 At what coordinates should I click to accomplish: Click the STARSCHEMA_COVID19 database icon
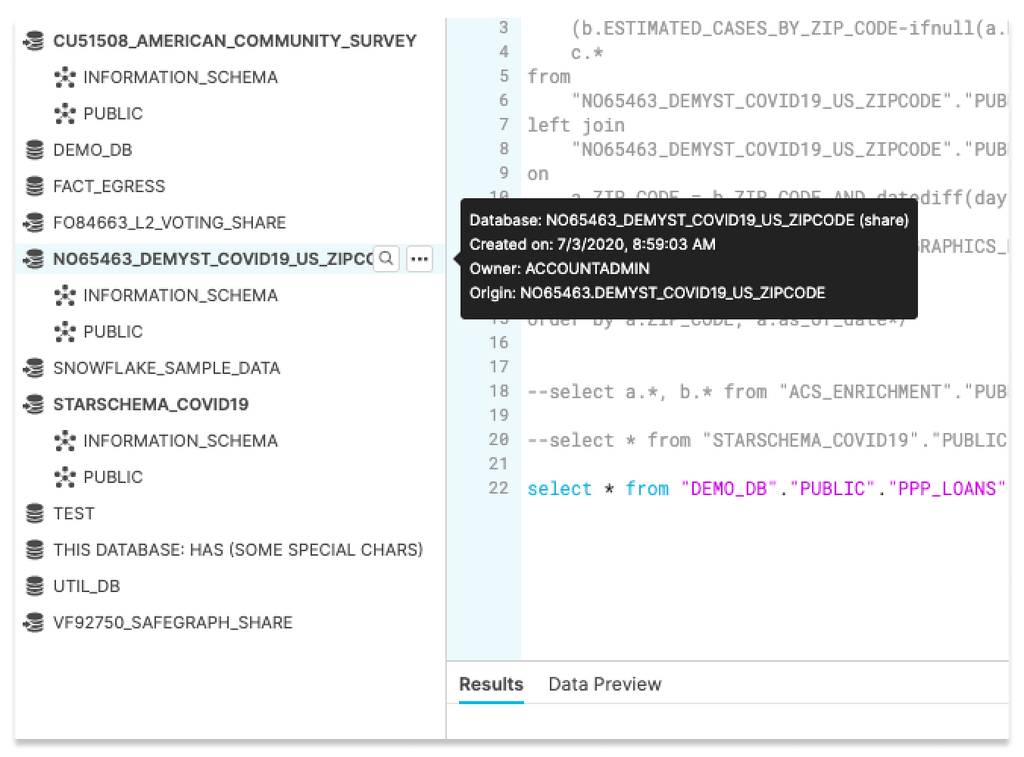34,404
